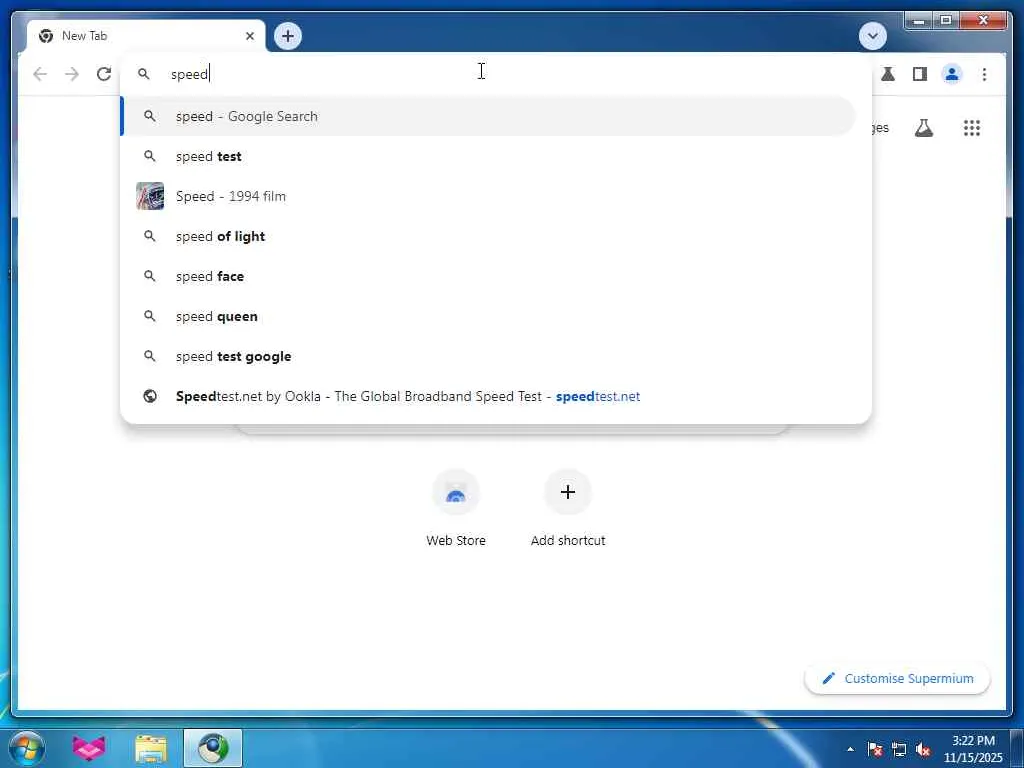Choose the 'speed test google' suggestion
This screenshot has width=1024, height=768.
coord(488,356)
